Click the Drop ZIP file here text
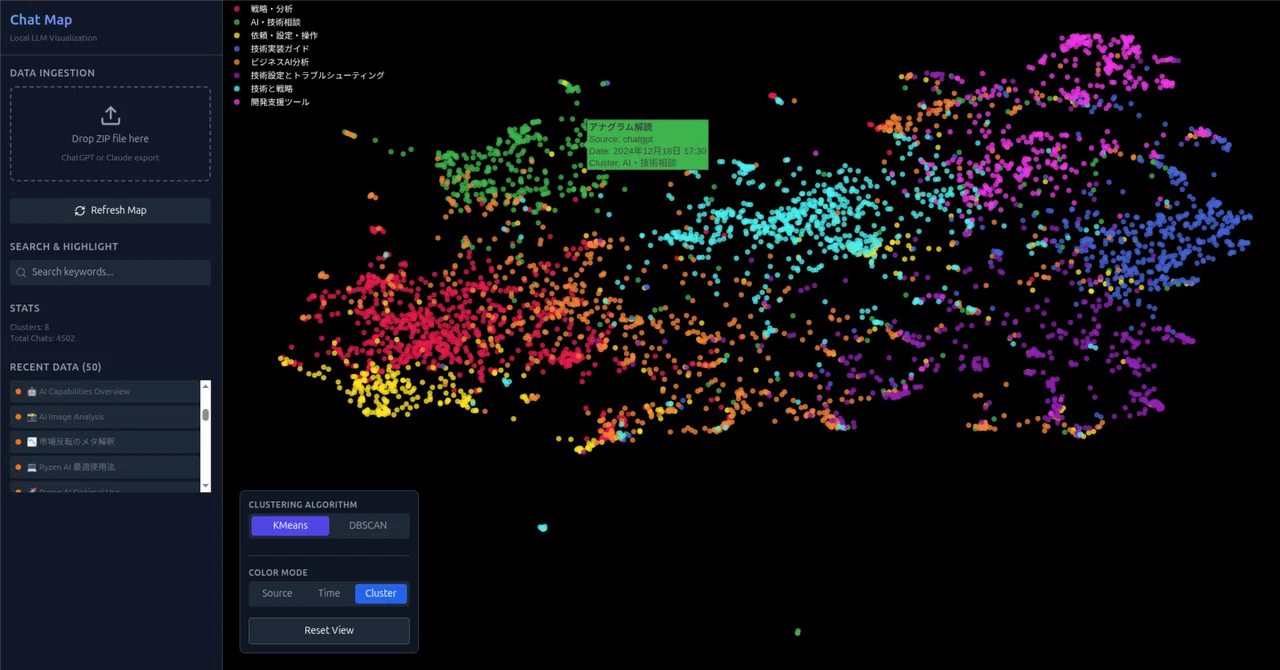1280x670 pixels. pos(110,139)
